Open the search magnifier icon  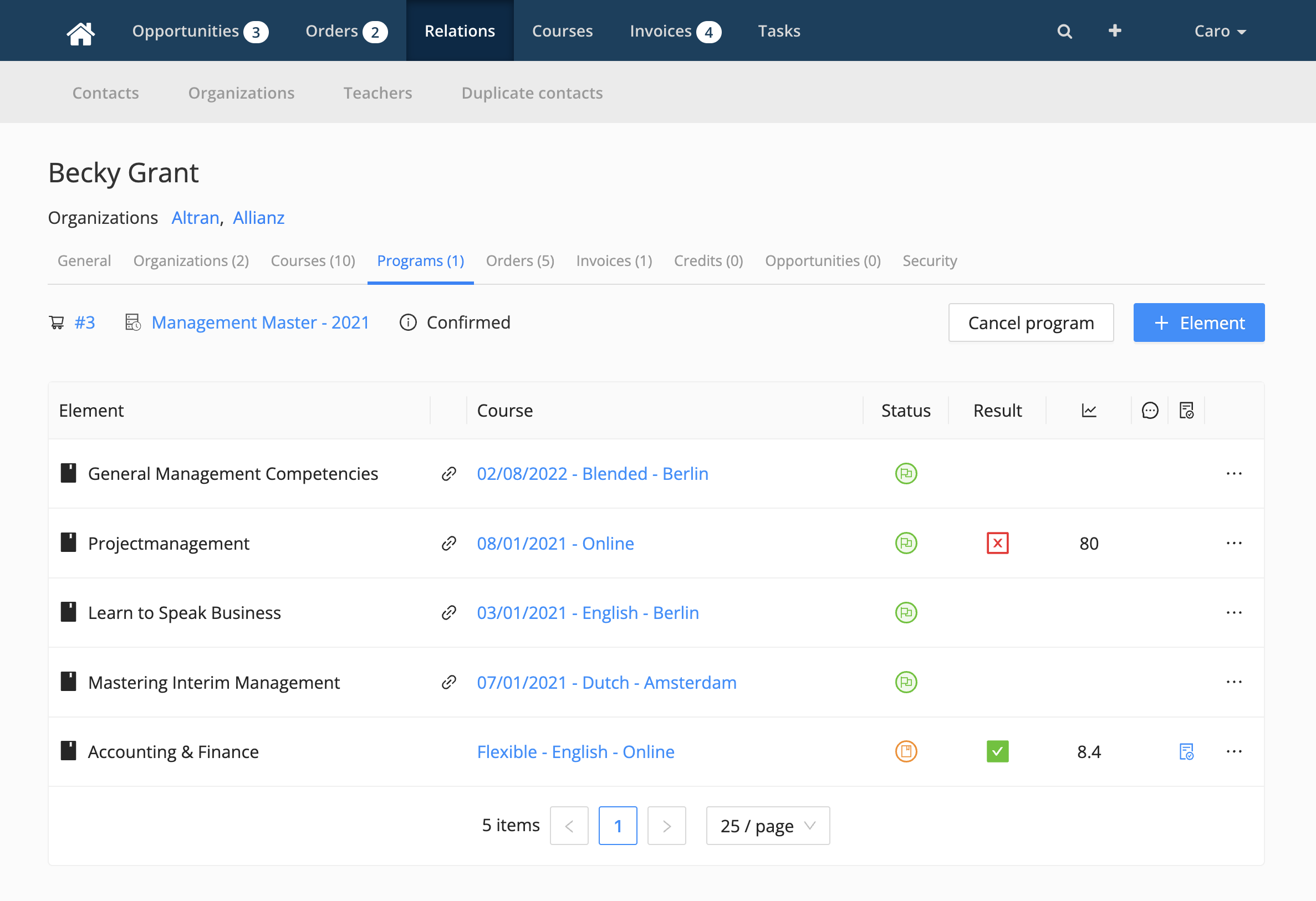(1064, 32)
